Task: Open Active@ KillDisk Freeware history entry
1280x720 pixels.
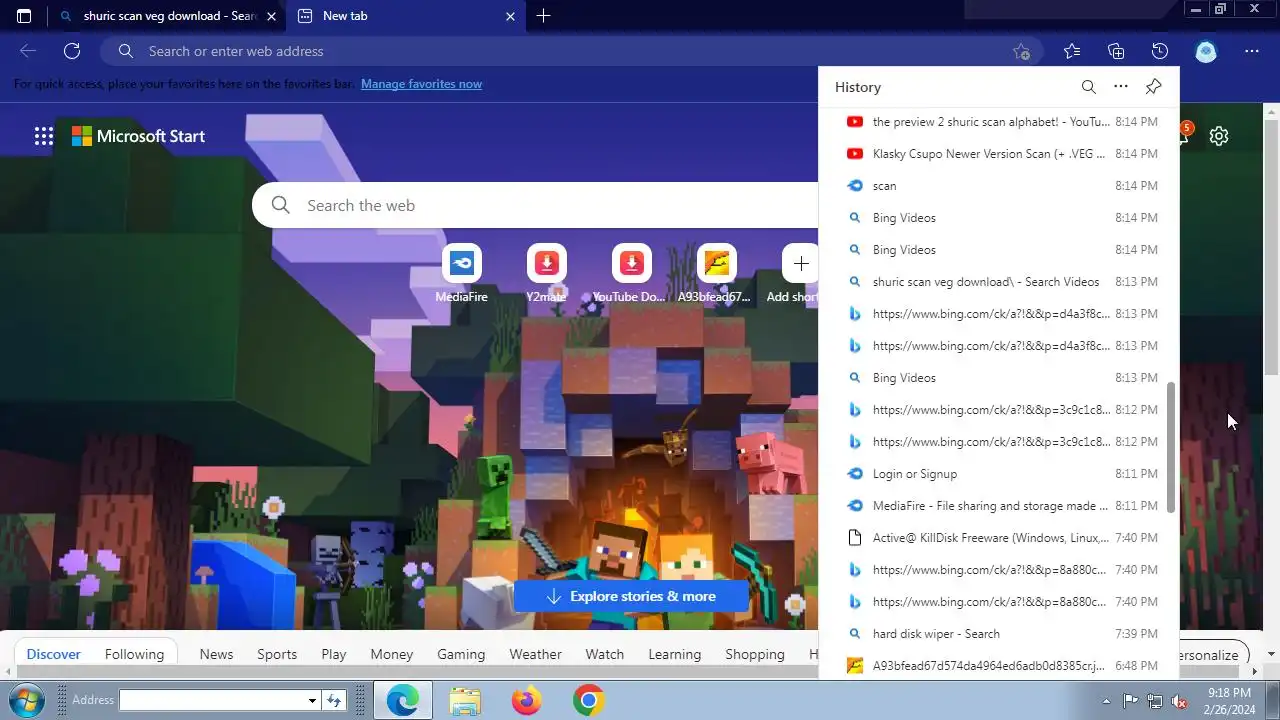Action: click(1000, 538)
